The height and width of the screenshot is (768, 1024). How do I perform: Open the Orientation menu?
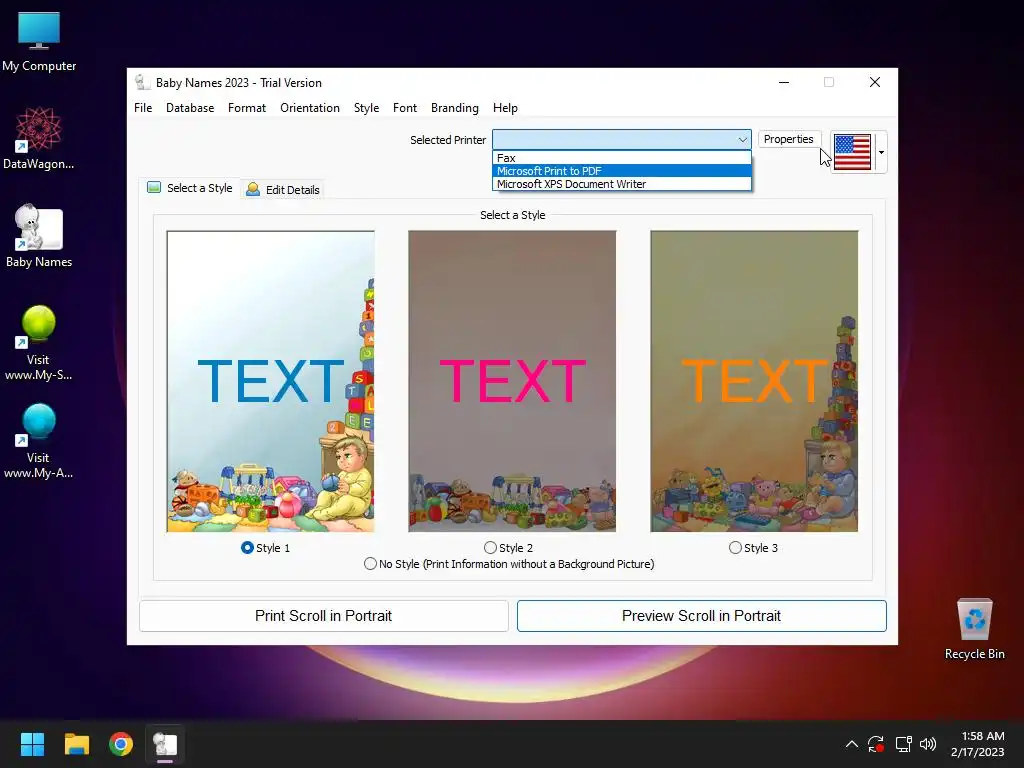coord(310,108)
